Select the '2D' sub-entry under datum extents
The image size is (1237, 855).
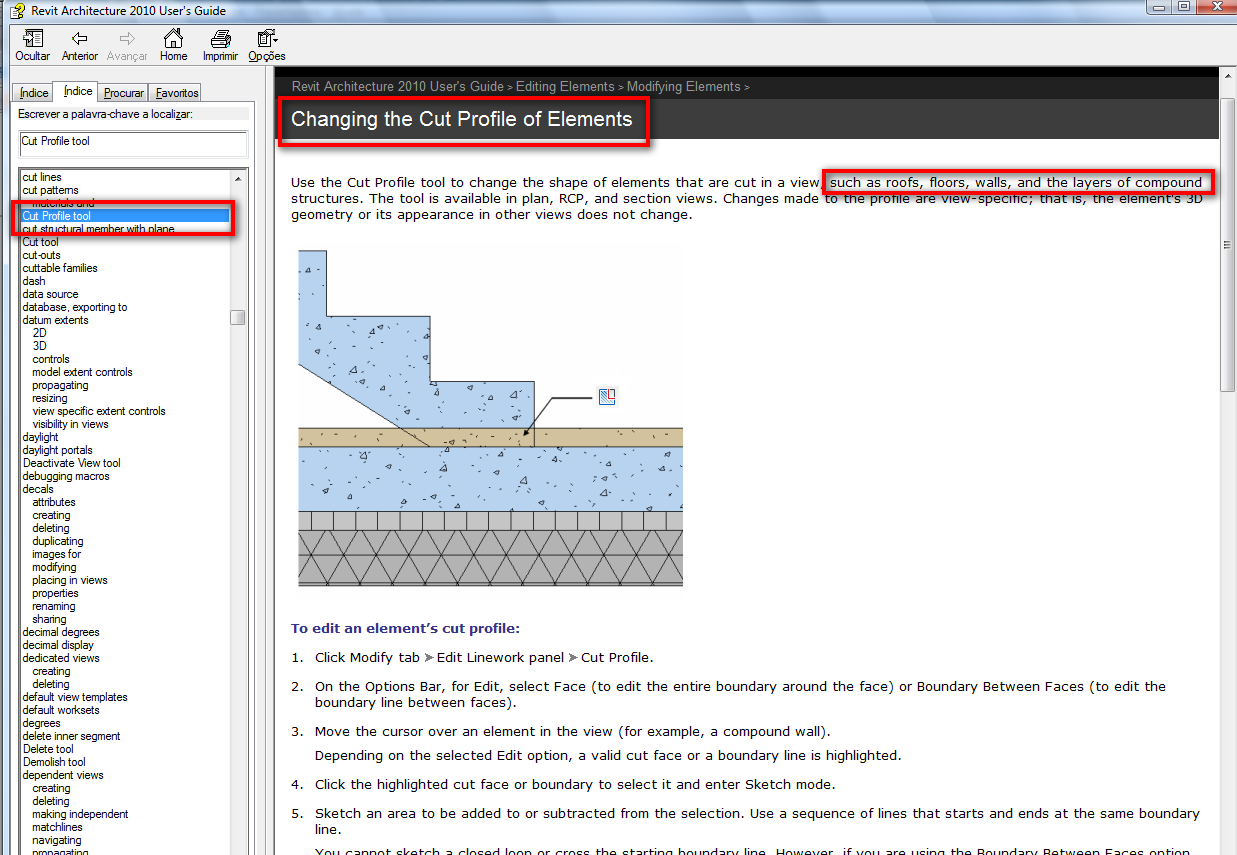pyautogui.click(x=39, y=333)
